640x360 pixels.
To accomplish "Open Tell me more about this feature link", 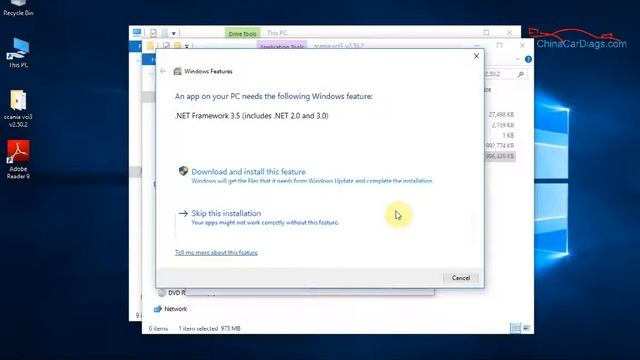I will (216, 253).
